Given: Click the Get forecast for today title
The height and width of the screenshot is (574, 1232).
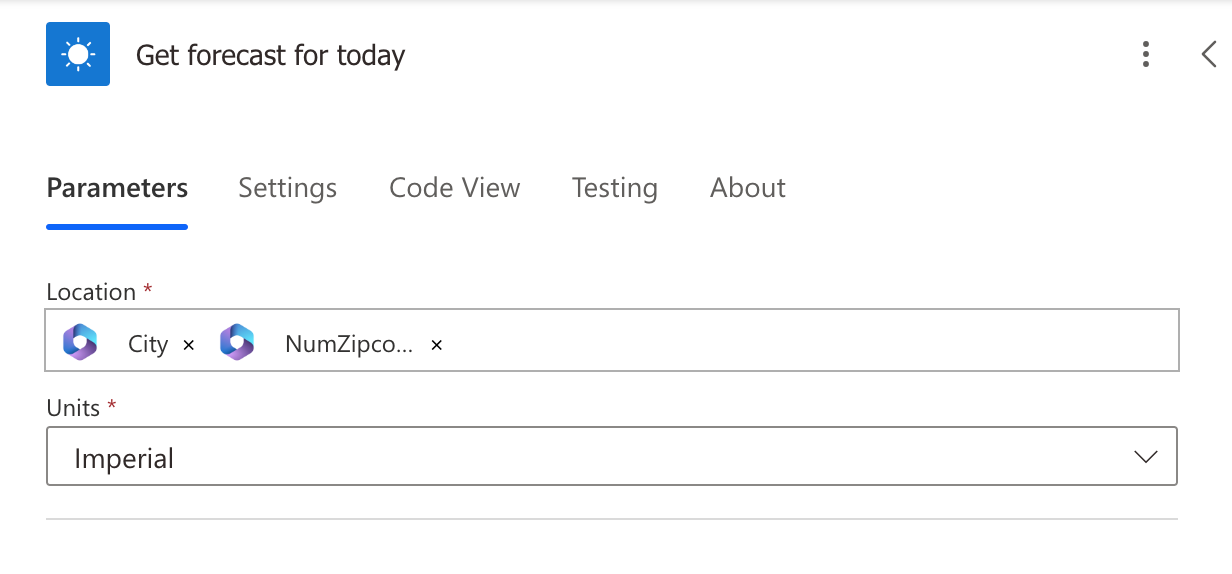Looking at the screenshot, I should point(271,55).
